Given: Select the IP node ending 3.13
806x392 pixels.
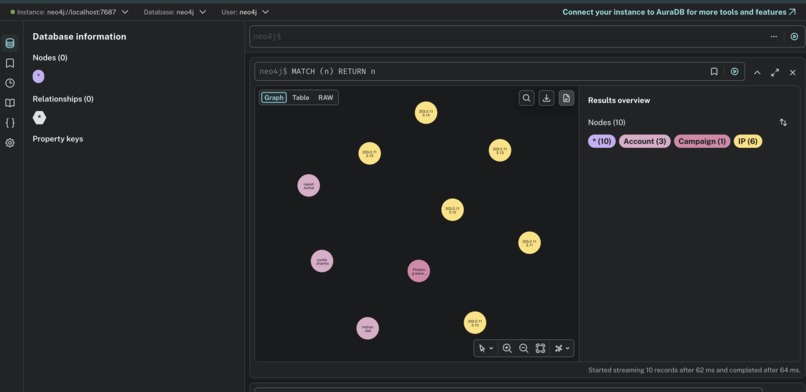Looking at the screenshot, I should click(500, 150).
